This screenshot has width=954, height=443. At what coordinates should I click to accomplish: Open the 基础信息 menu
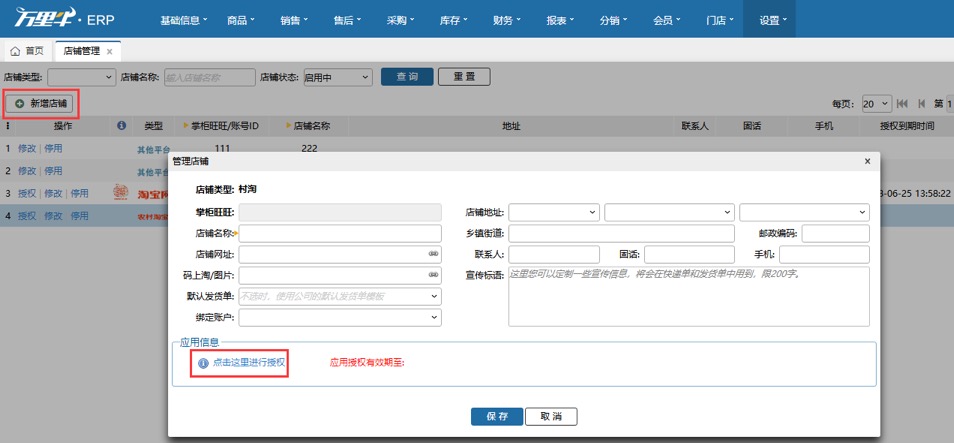point(184,19)
